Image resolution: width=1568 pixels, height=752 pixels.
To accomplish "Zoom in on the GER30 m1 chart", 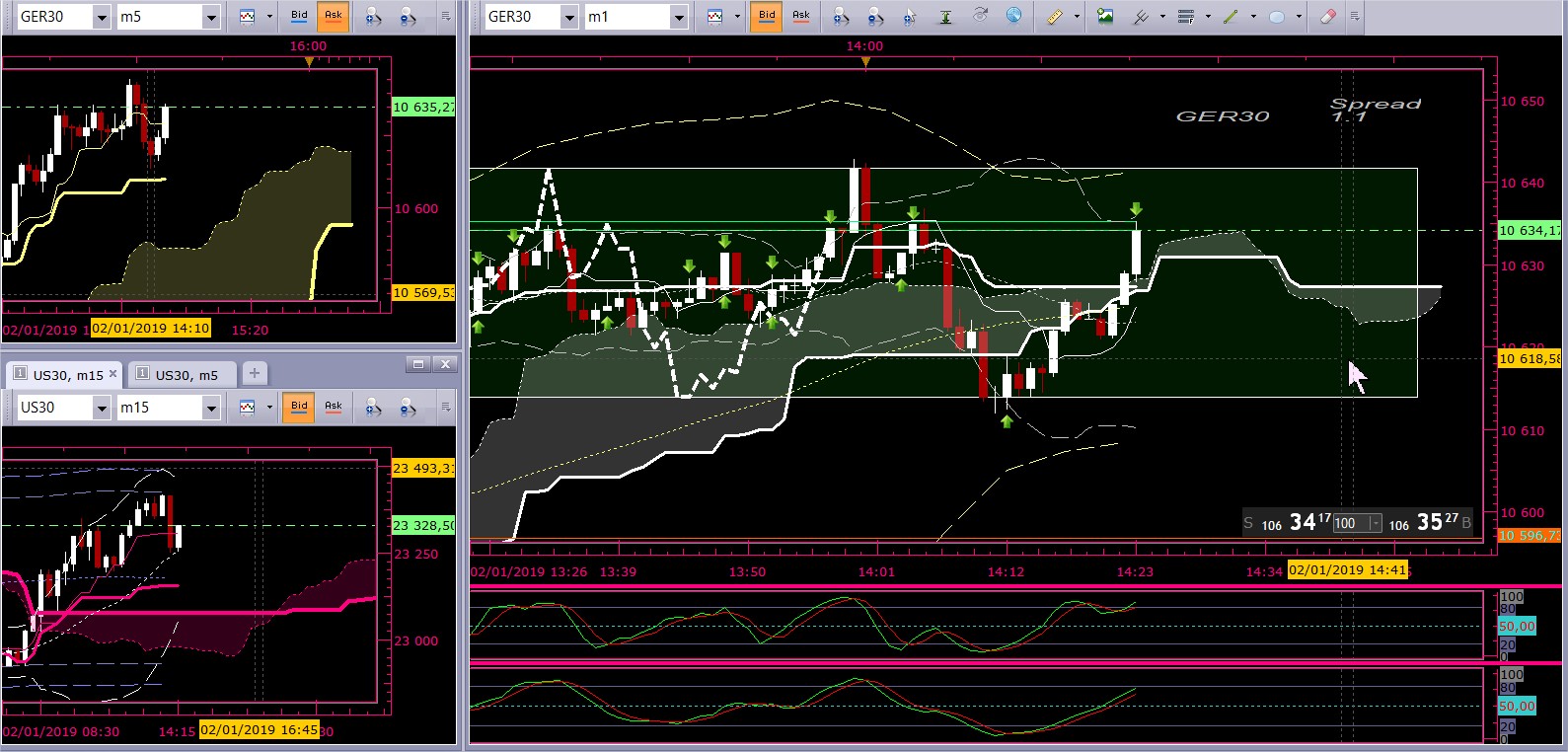I will pyautogui.click(x=841, y=17).
